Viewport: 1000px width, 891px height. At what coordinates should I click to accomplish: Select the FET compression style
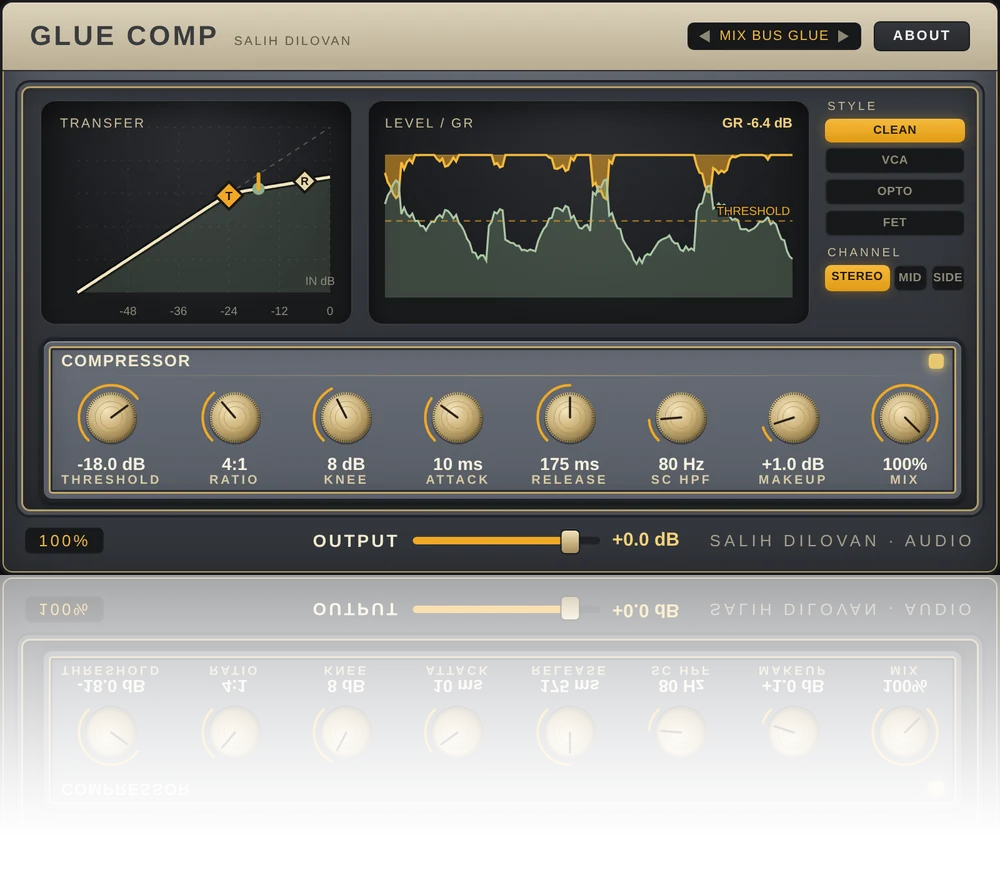[x=894, y=223]
